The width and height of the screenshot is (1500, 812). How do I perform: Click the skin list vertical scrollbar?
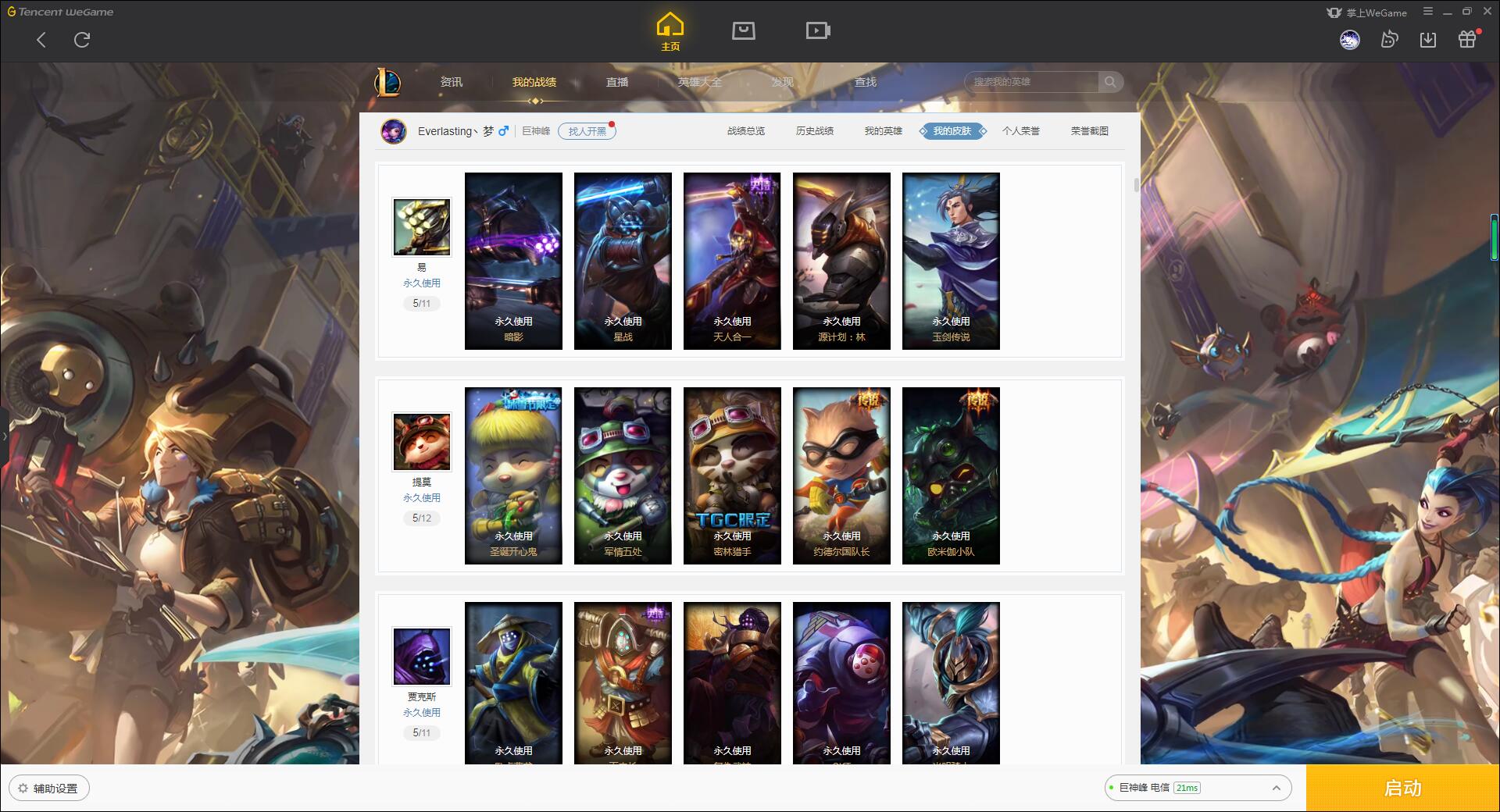coord(1137,185)
